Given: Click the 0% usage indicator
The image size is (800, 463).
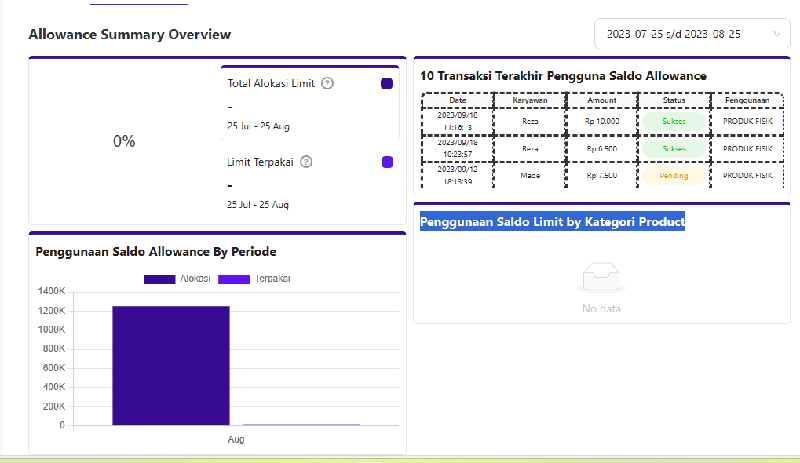Looking at the screenshot, I should (124, 142).
